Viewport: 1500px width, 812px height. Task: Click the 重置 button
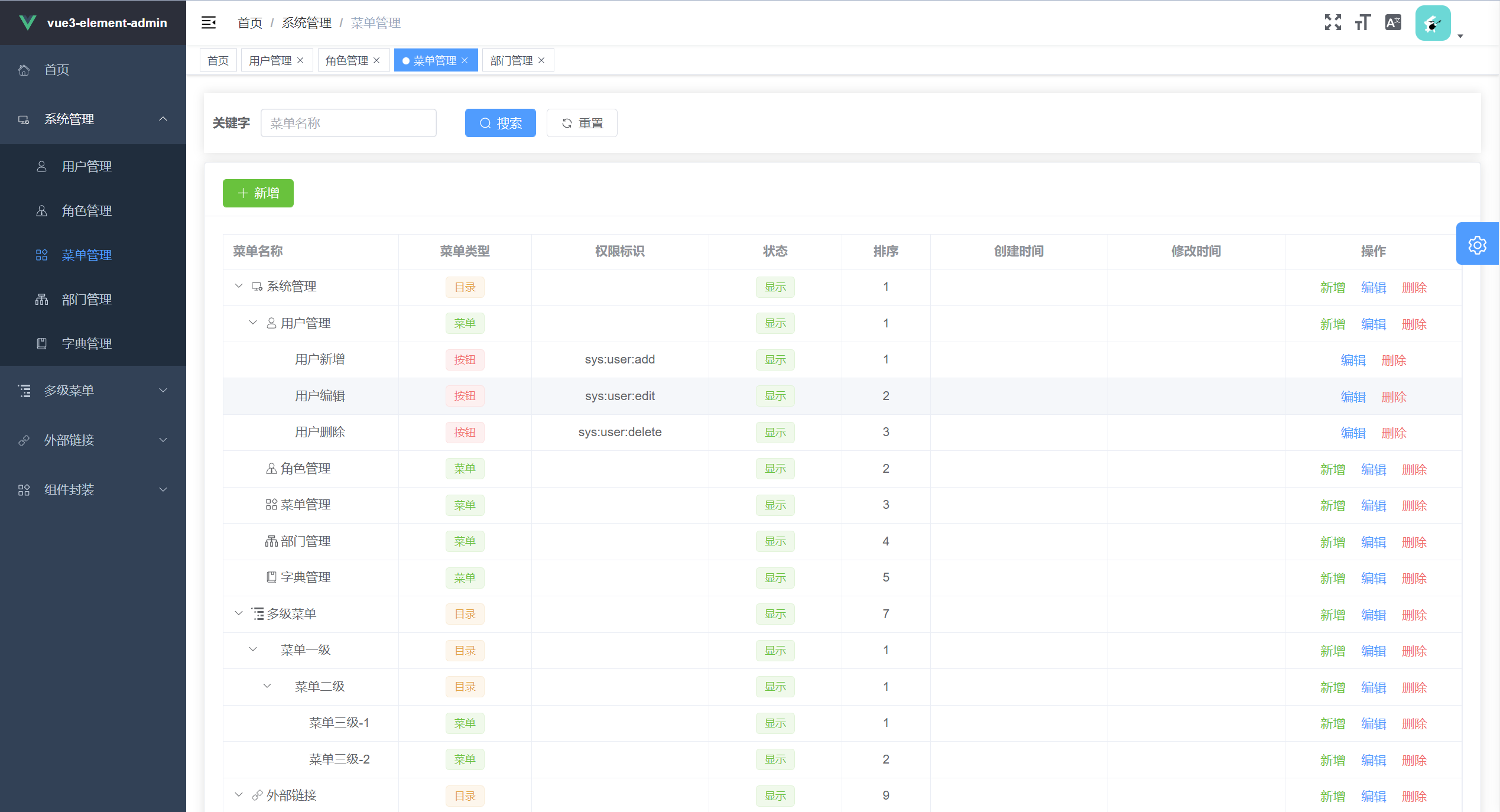pyautogui.click(x=582, y=123)
